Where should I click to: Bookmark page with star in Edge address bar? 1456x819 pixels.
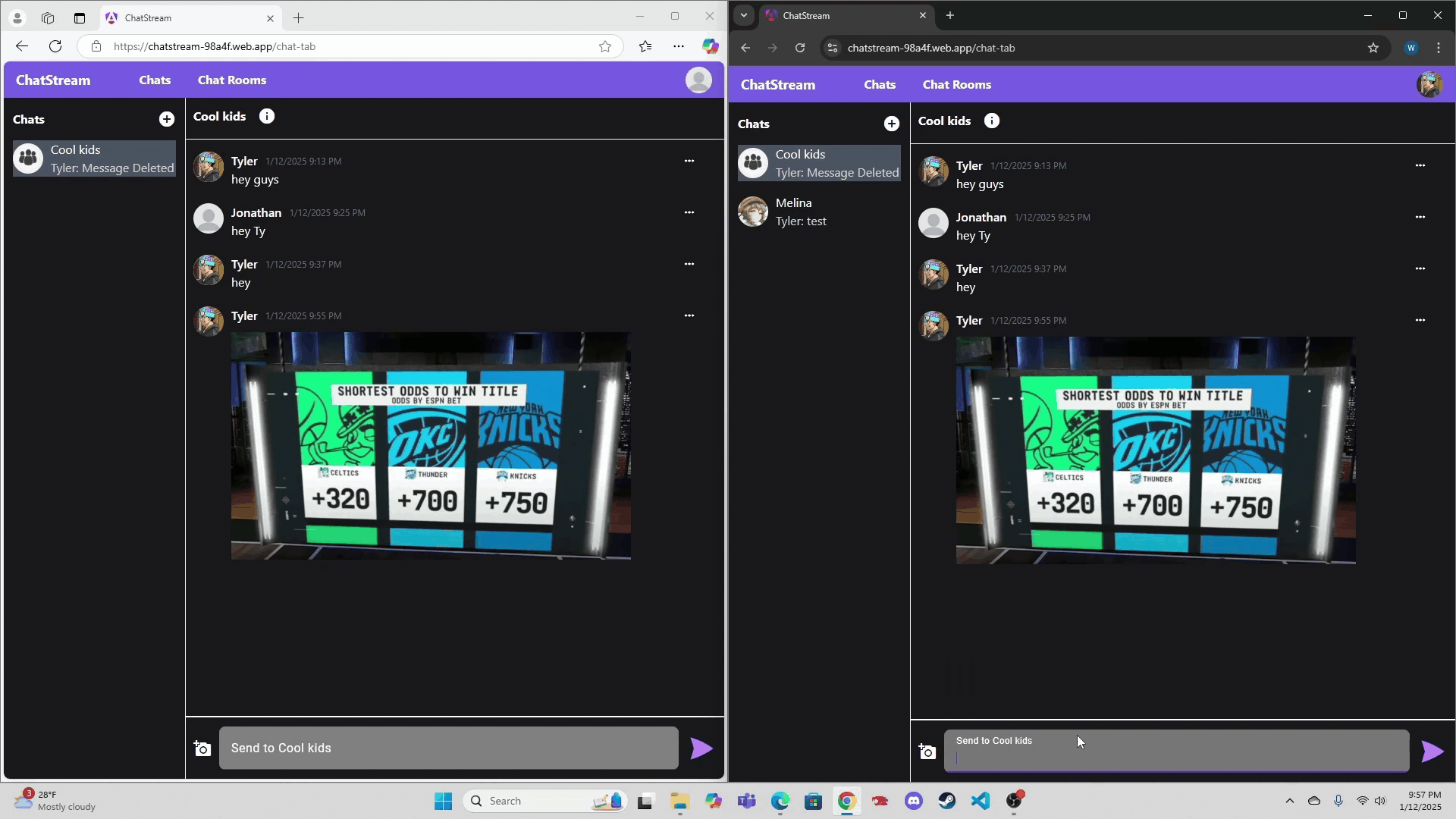pyautogui.click(x=605, y=46)
